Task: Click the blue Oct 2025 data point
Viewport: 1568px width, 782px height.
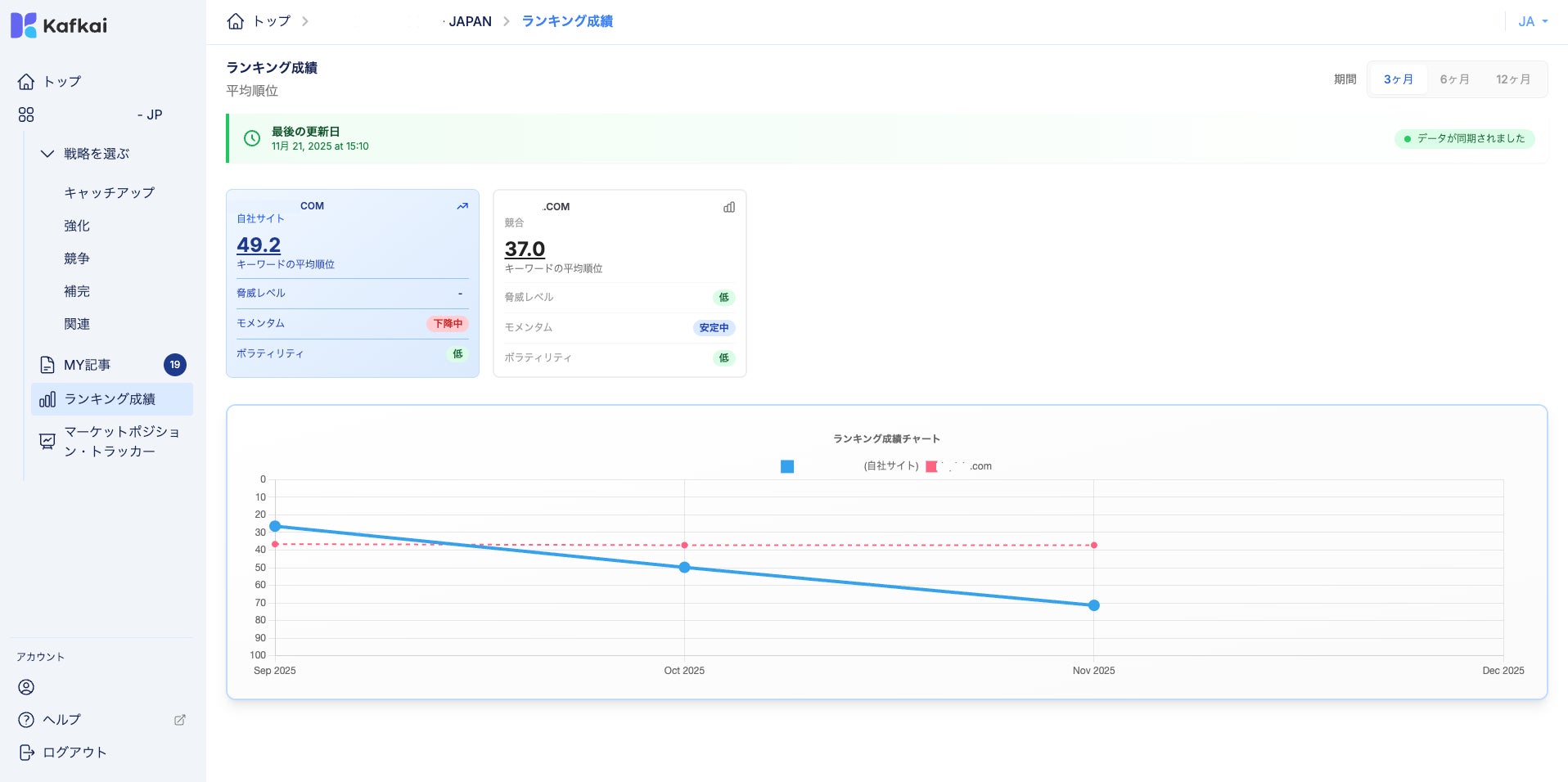Action: click(x=684, y=567)
